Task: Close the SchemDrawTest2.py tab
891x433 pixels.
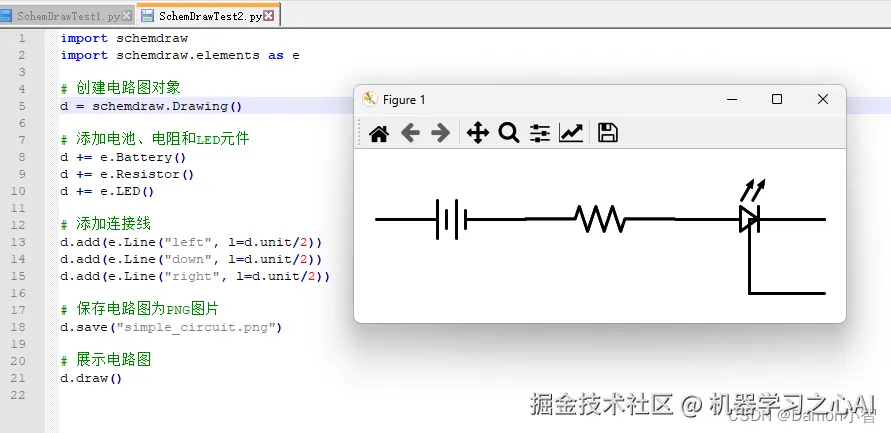Action: [269, 16]
